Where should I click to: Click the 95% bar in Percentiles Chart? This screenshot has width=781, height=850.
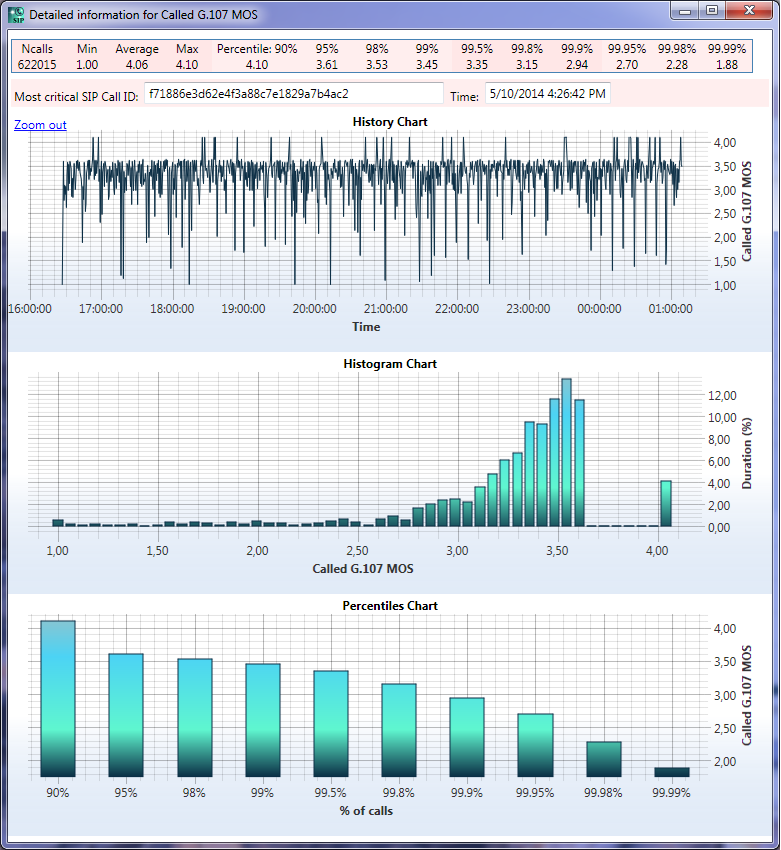(126, 715)
